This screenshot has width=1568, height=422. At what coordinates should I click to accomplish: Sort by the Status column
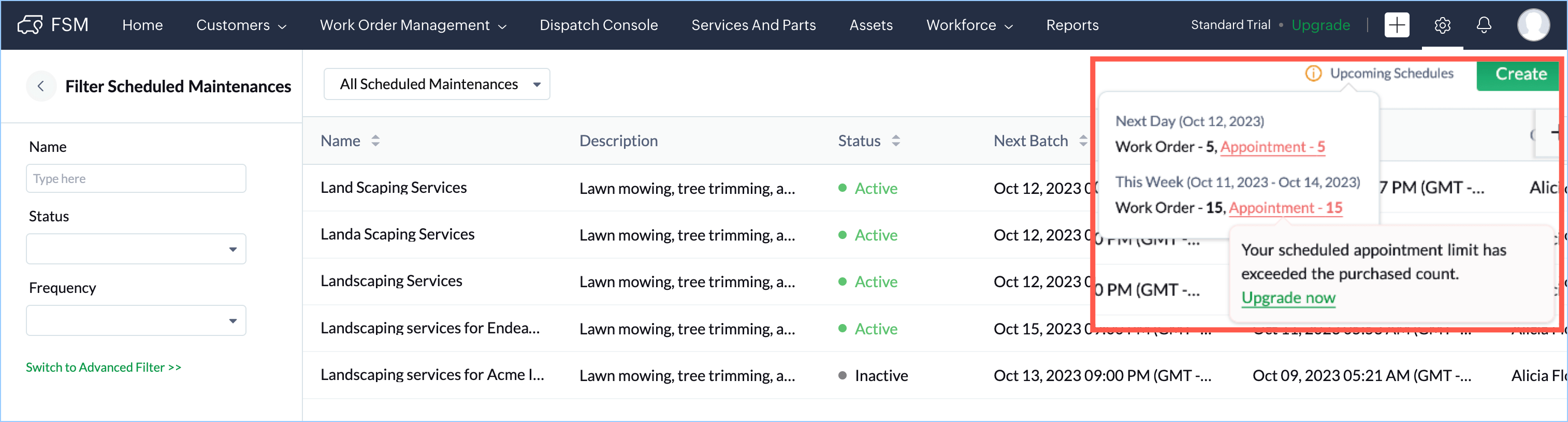895,141
